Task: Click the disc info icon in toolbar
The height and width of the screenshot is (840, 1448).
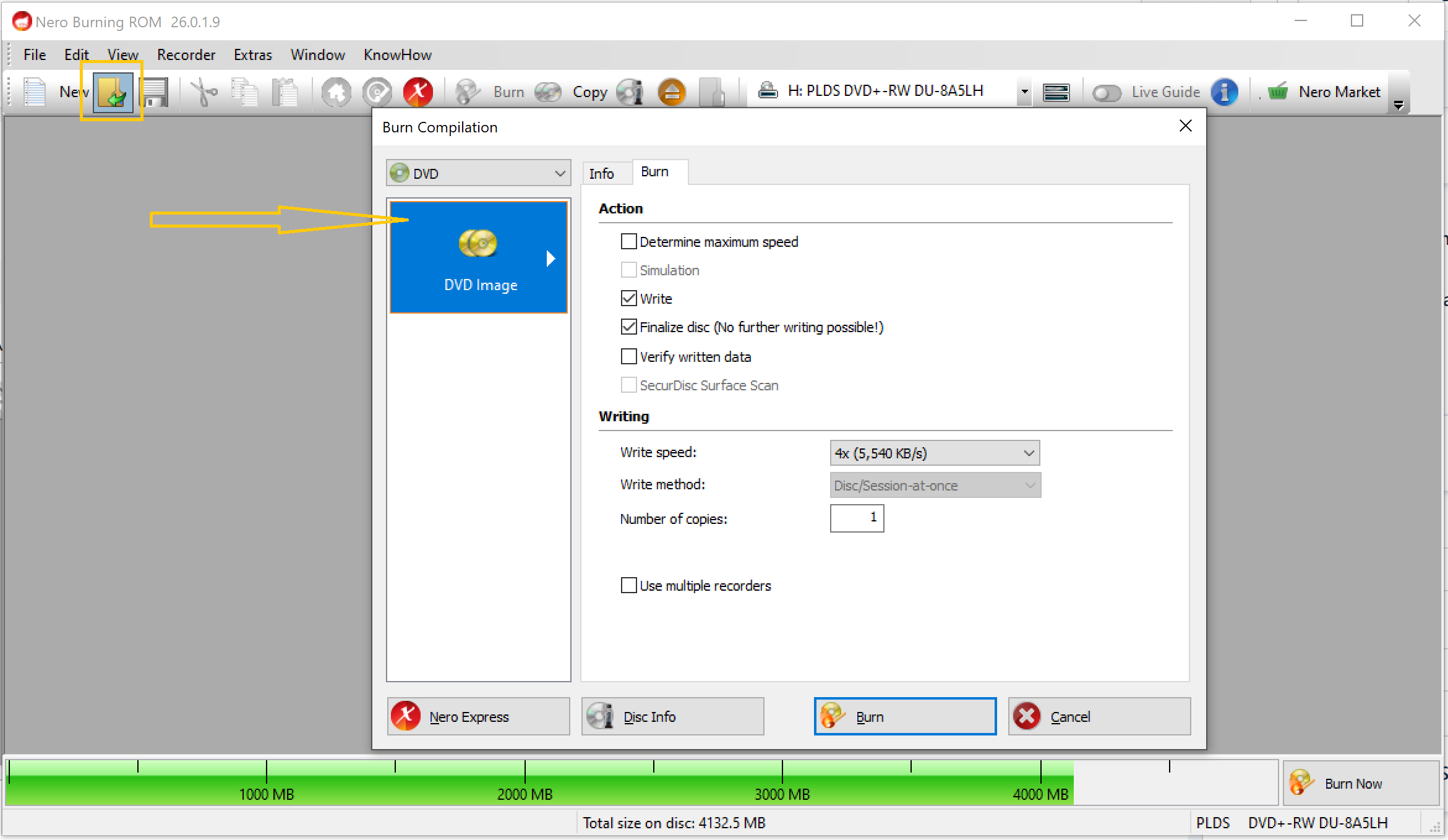Action: 630,92
